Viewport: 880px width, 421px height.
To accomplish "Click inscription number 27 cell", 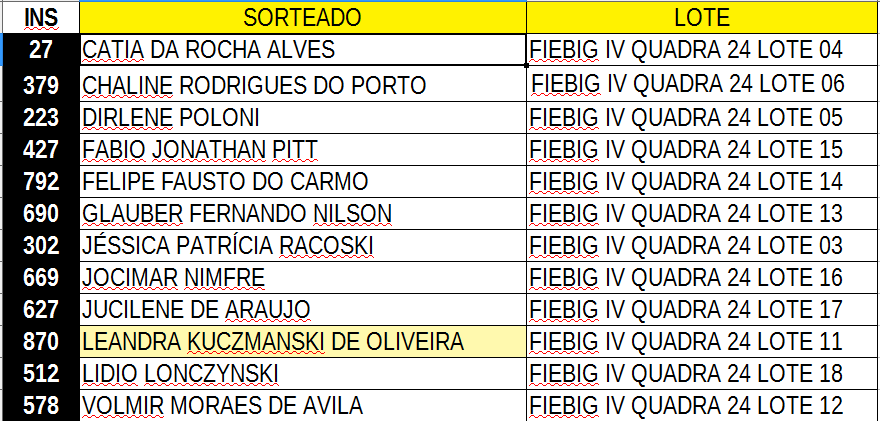I will 41,50.
